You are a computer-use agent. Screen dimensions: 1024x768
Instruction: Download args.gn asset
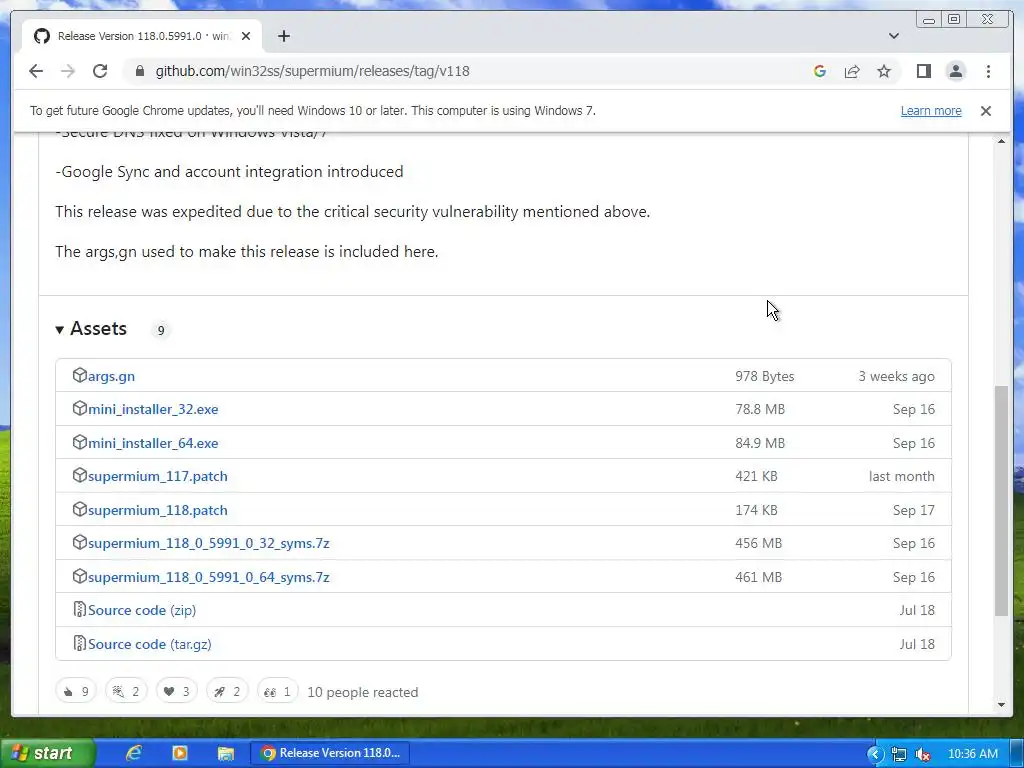point(111,376)
